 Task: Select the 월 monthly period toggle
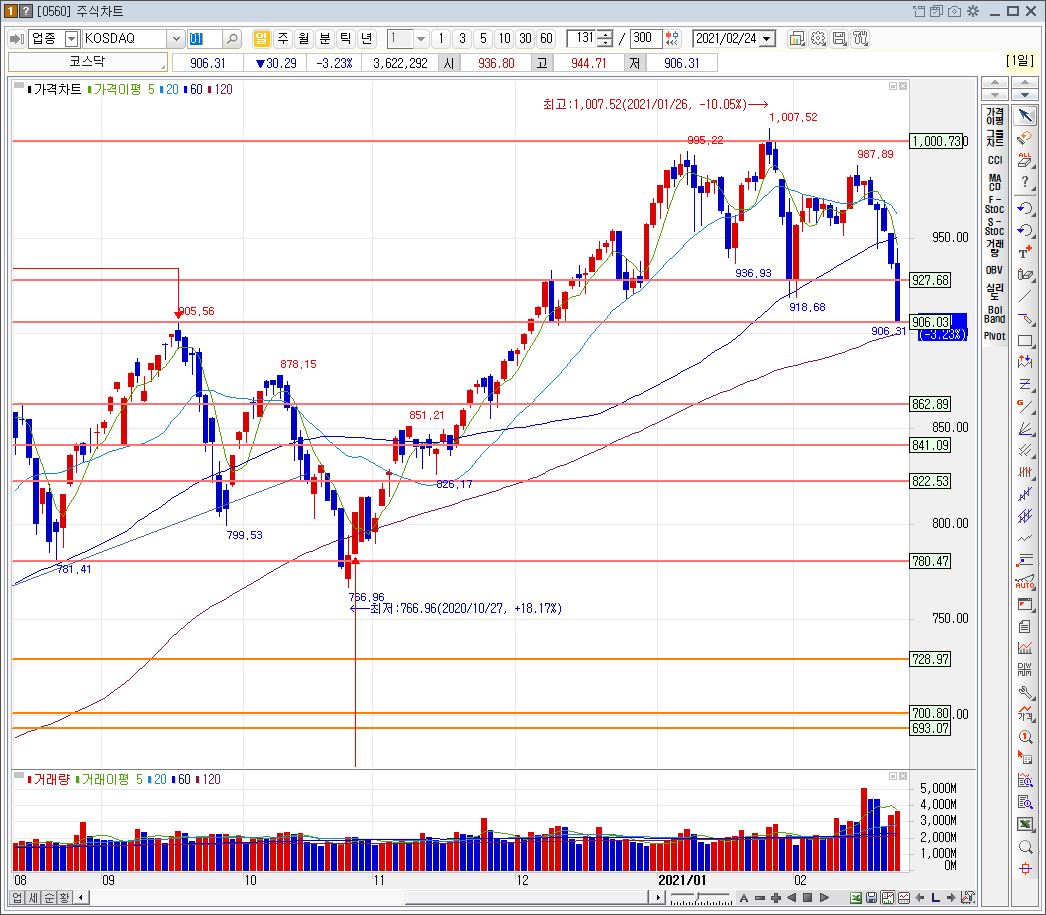[304, 39]
